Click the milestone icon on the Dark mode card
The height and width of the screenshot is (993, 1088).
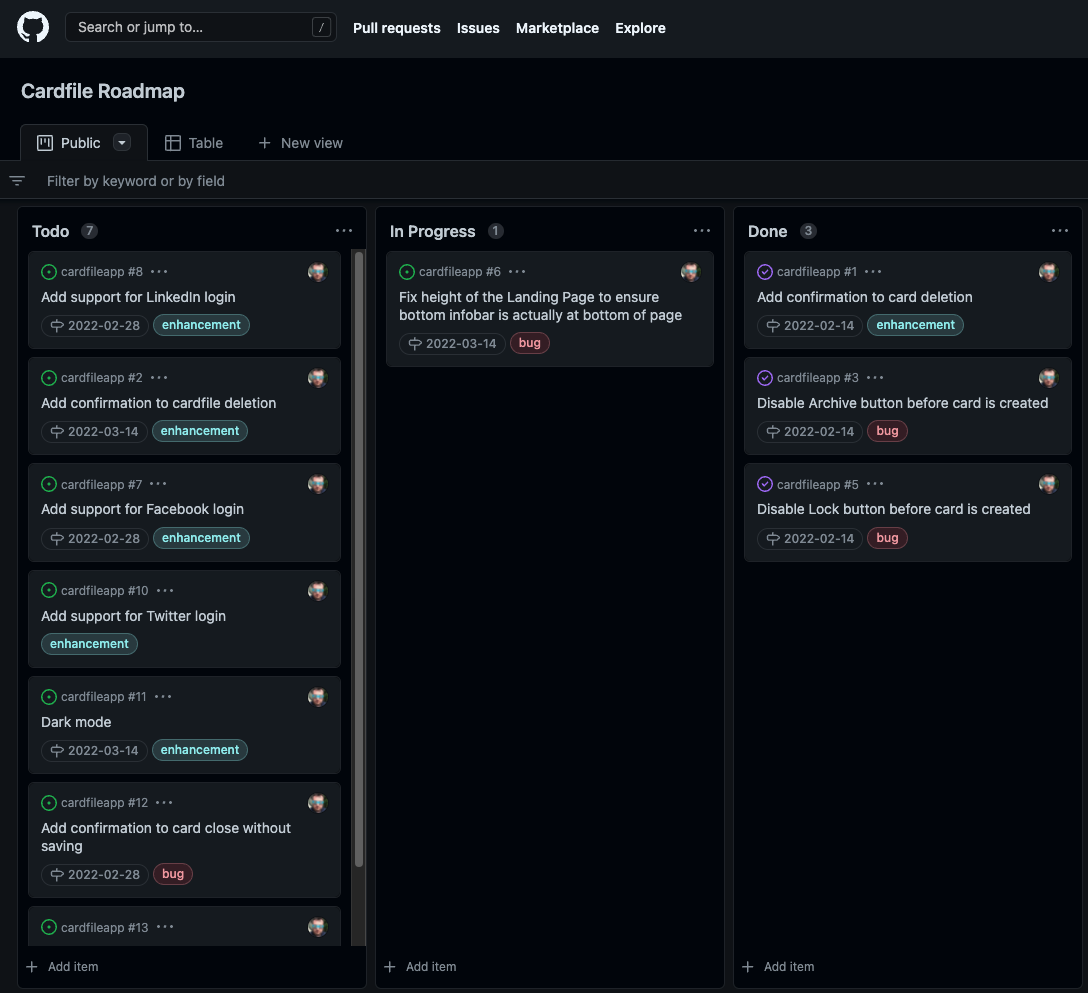click(58, 750)
